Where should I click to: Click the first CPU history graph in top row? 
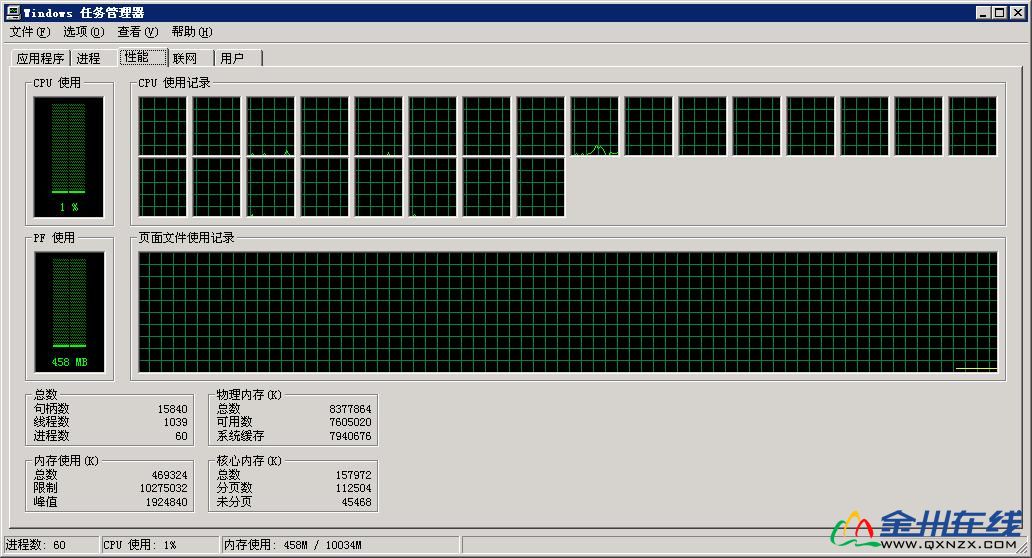[163, 126]
